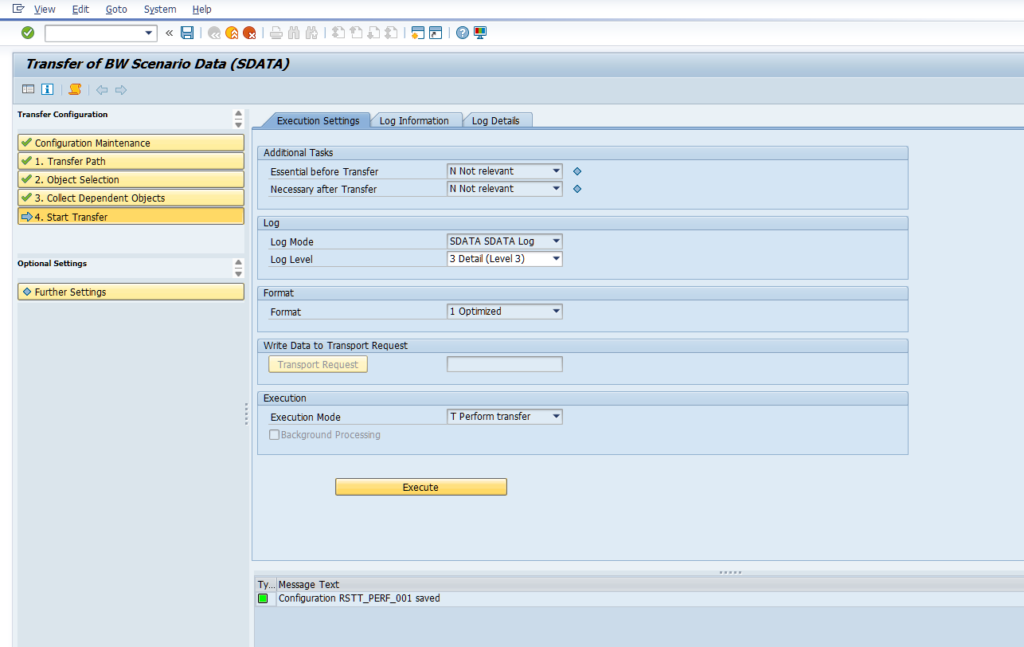This screenshot has height=647, width=1024.
Task: Click the red Cancel icon
Action: (249, 33)
